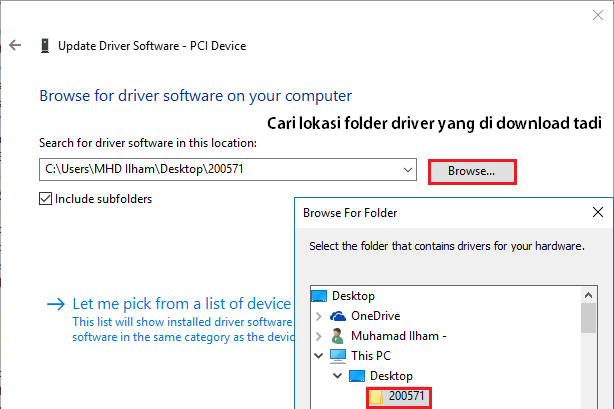Image resolution: width=614 pixels, height=409 pixels.
Task: Close the Browse For Folder dialog
Action: 598,212
